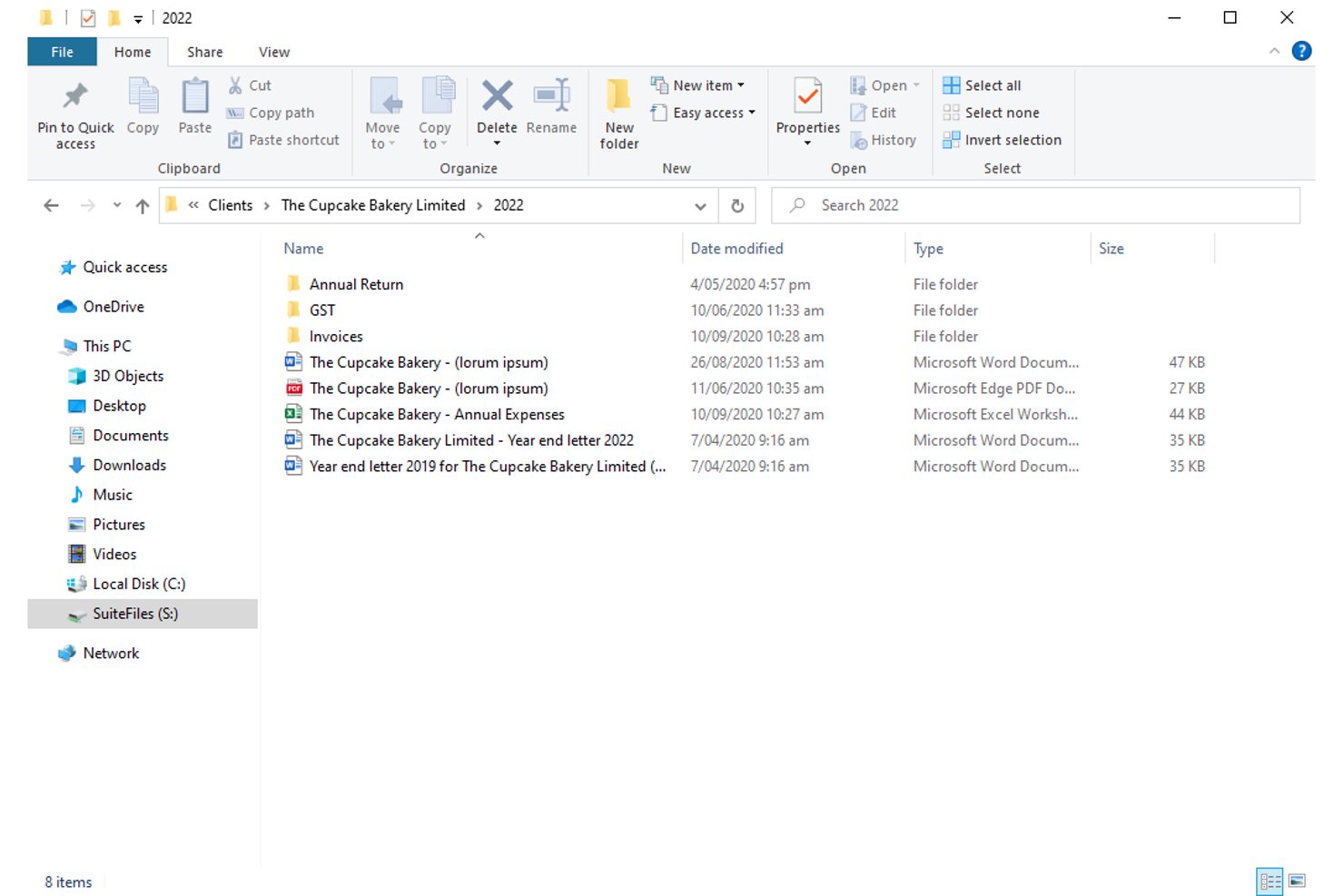Select the Annual Return folder
This screenshot has width=1344, height=896.
pyautogui.click(x=356, y=284)
